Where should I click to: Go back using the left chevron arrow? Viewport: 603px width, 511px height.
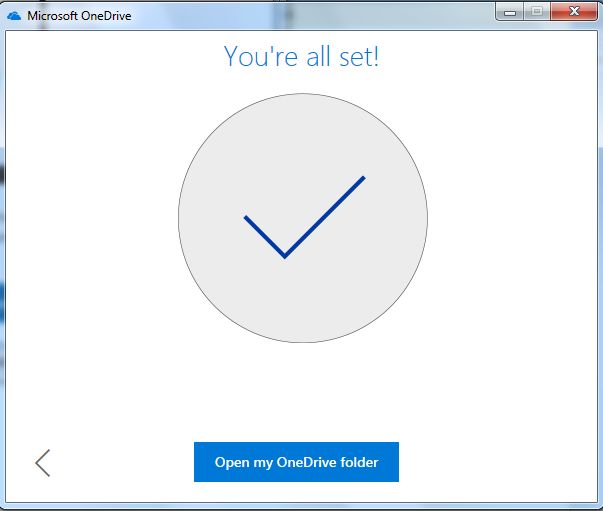(42, 462)
